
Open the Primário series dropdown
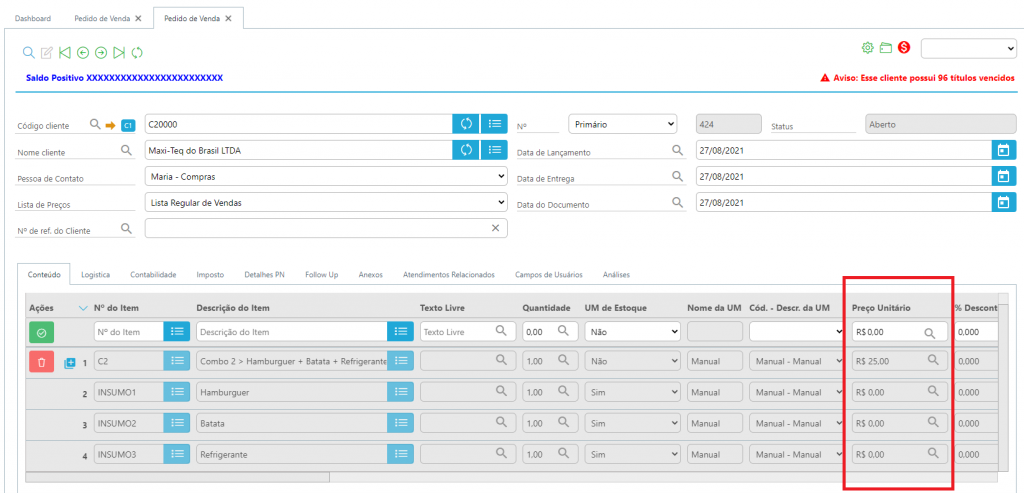[x=623, y=124]
